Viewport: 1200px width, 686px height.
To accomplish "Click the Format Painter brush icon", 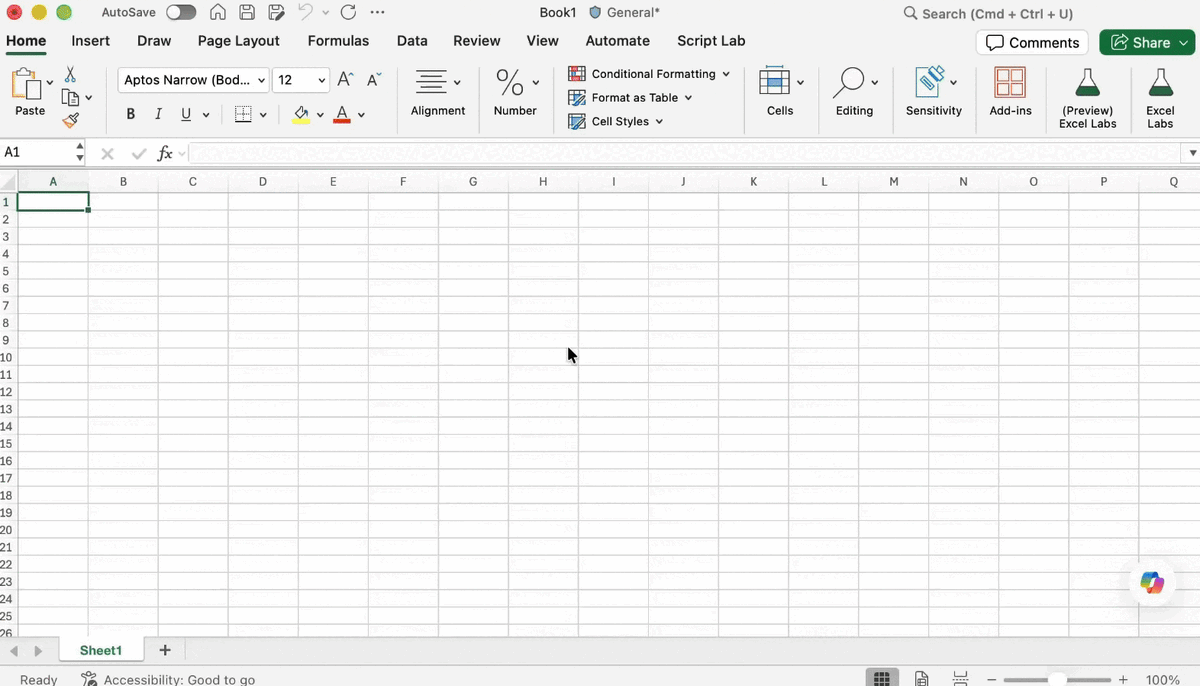I will point(70,120).
